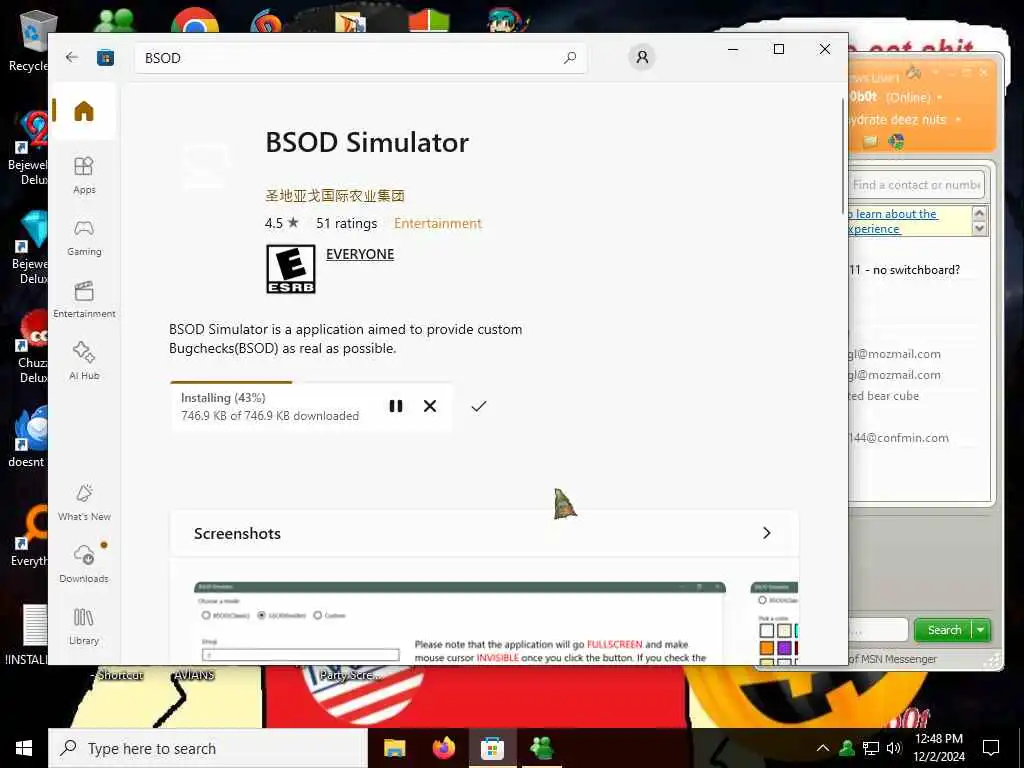Screen dimensions: 1024x768
Task: Open the Gaming section in sidebar
Action: click(84, 238)
